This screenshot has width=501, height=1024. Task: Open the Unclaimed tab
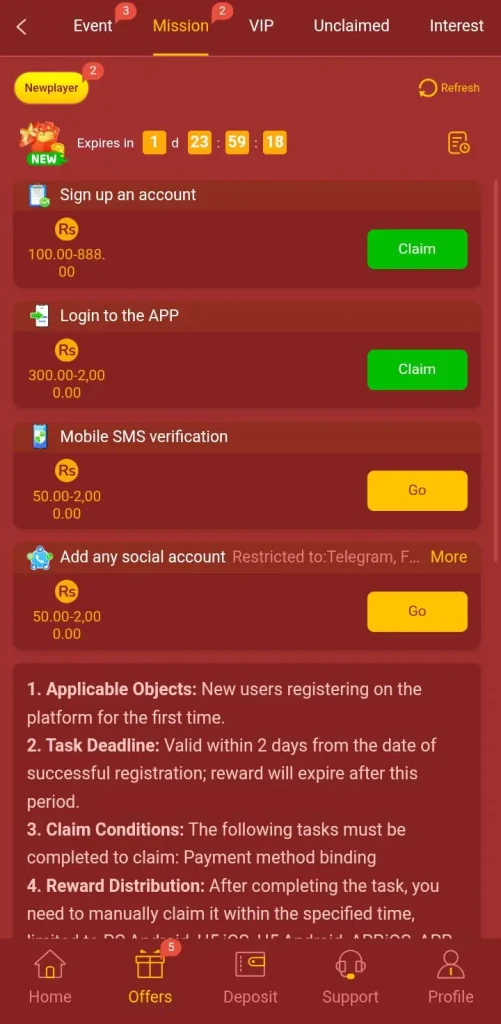point(351,26)
